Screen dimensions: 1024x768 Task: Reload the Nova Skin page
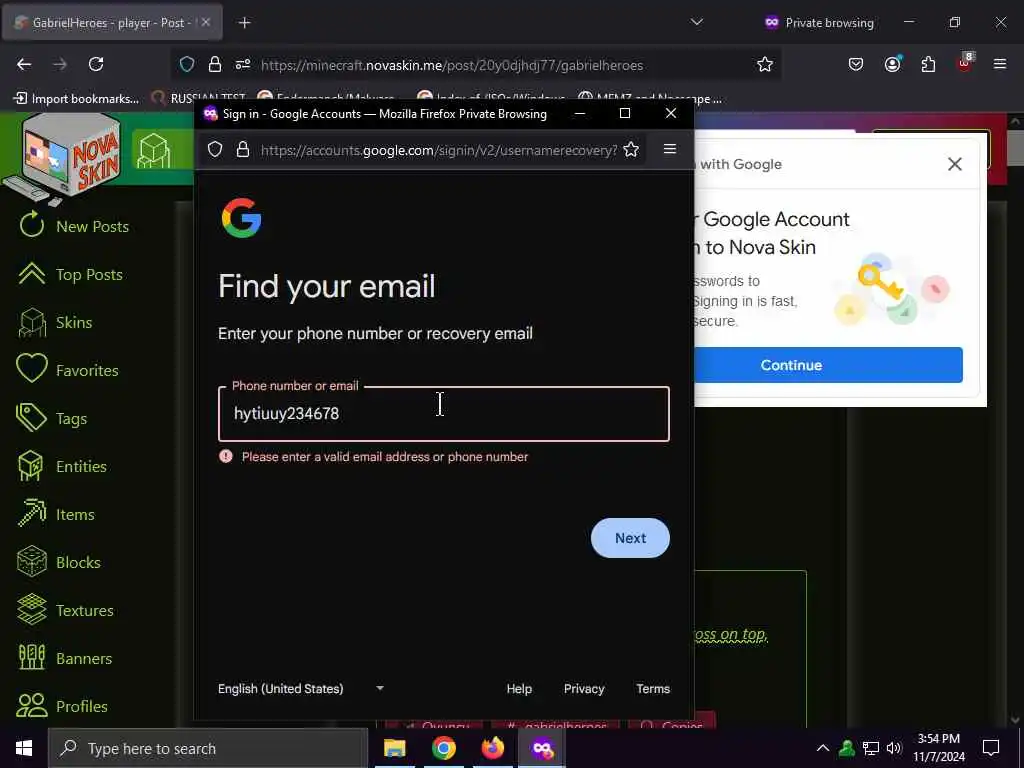pos(96,64)
